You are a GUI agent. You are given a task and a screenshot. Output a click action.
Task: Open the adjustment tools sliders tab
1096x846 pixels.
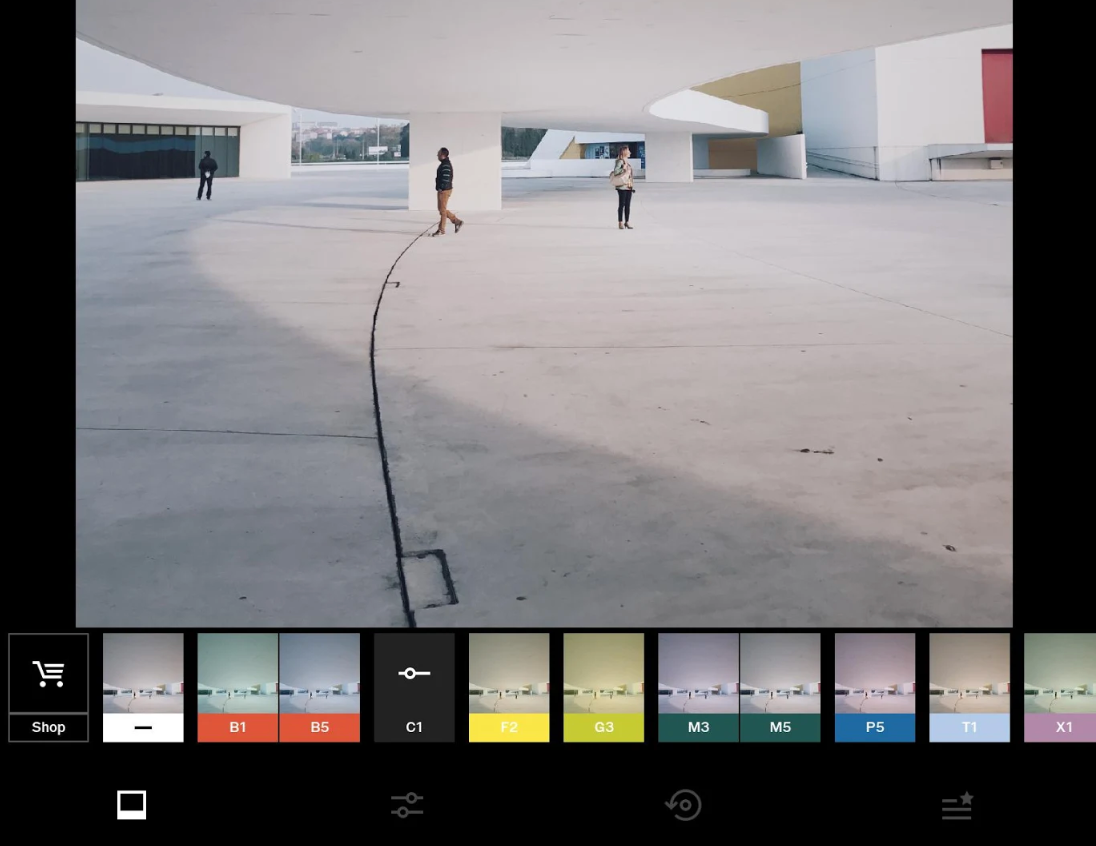tap(407, 805)
